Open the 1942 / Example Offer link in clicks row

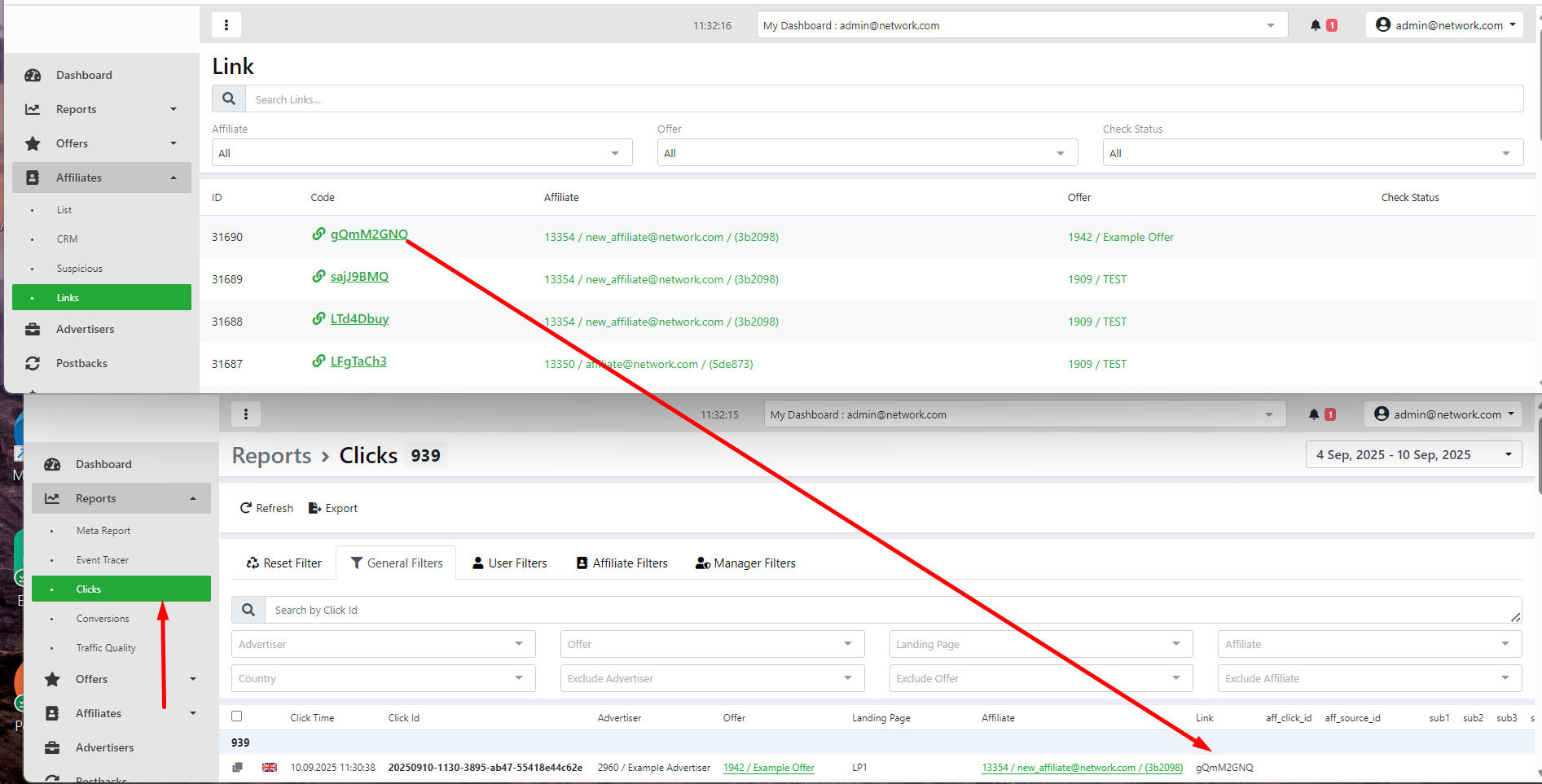(768, 768)
